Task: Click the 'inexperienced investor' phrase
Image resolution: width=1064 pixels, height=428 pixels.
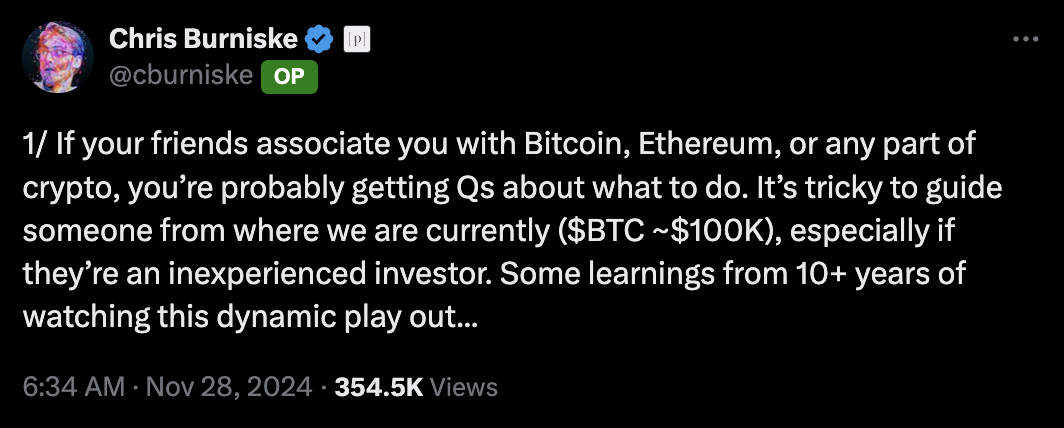Action: pyautogui.click(x=302, y=275)
